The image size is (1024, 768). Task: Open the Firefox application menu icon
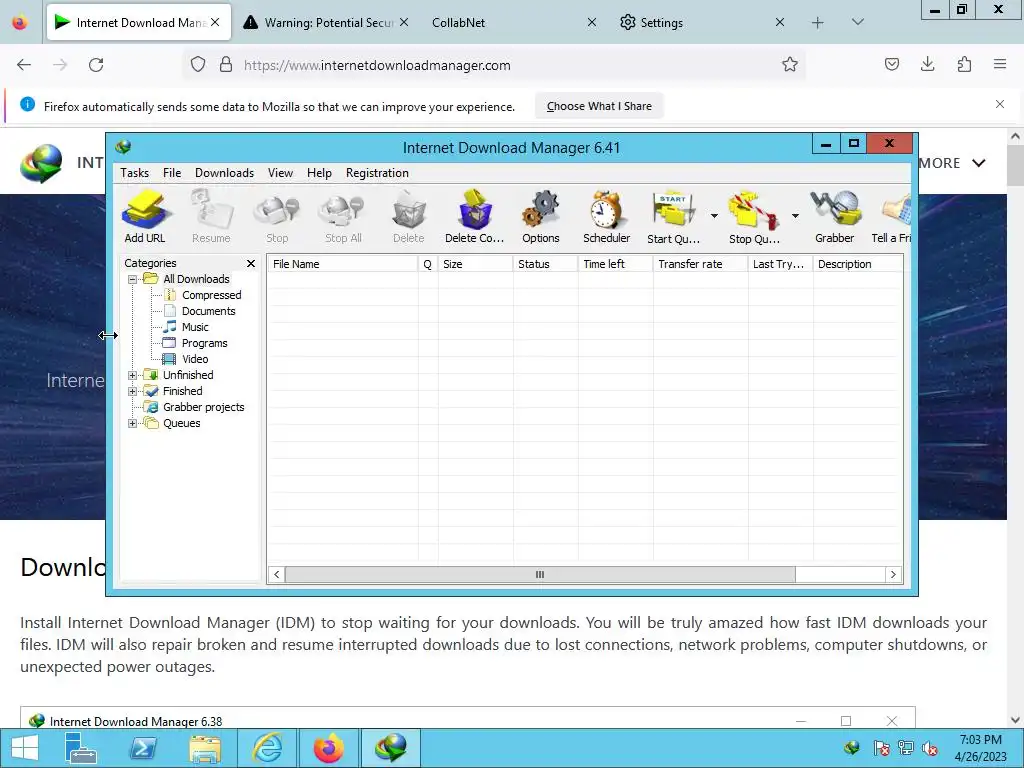click(999, 64)
